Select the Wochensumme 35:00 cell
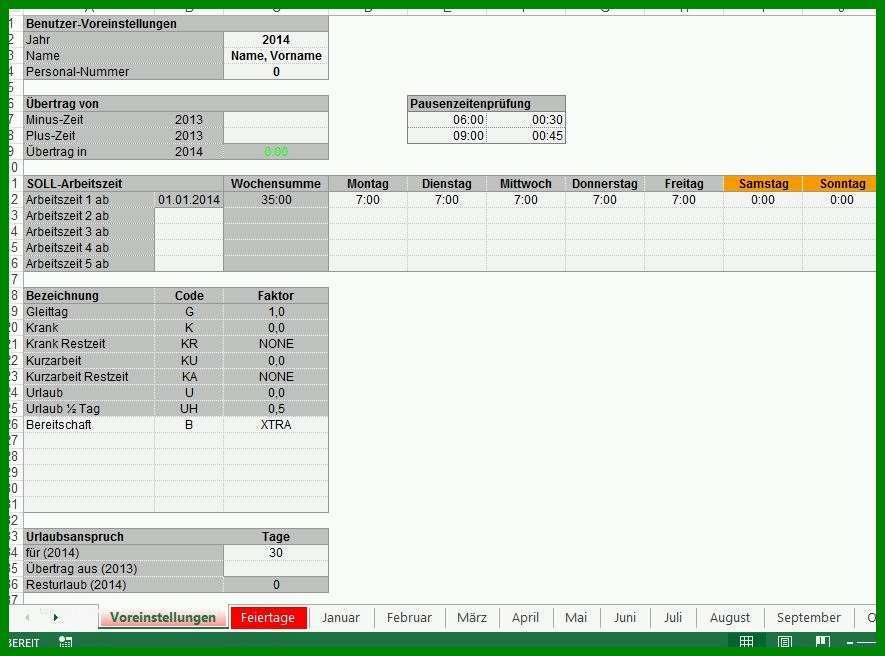 pos(276,200)
